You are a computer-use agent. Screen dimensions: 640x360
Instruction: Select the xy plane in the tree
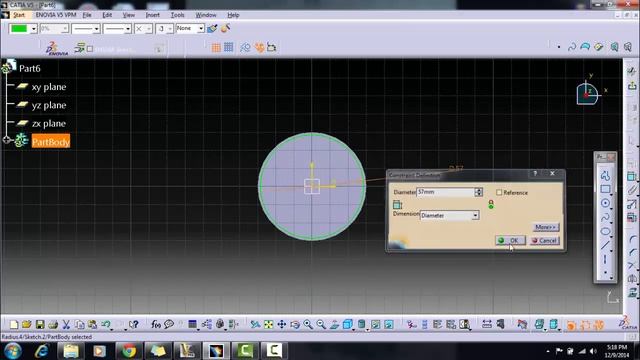[49, 87]
